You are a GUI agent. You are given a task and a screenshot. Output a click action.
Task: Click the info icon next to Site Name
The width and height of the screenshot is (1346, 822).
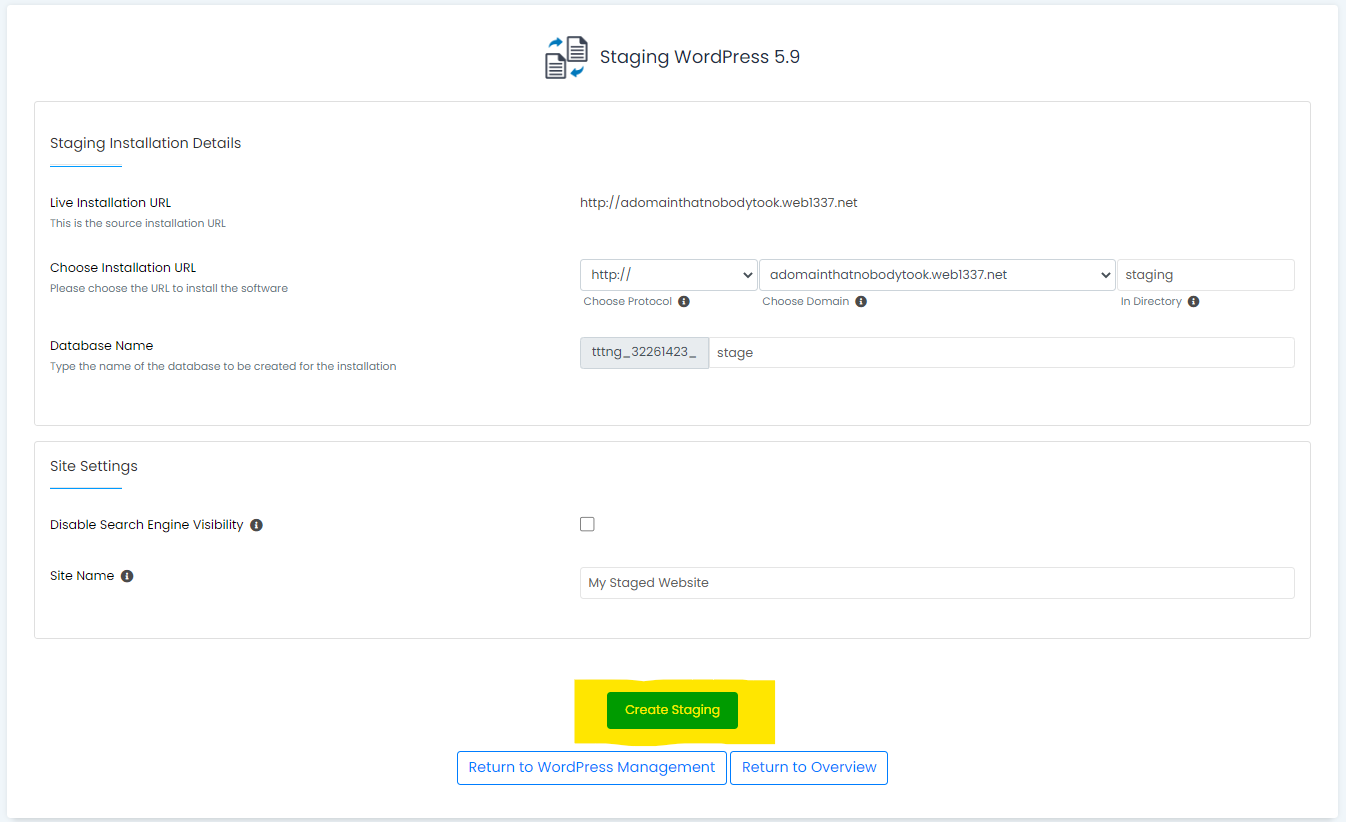127,576
